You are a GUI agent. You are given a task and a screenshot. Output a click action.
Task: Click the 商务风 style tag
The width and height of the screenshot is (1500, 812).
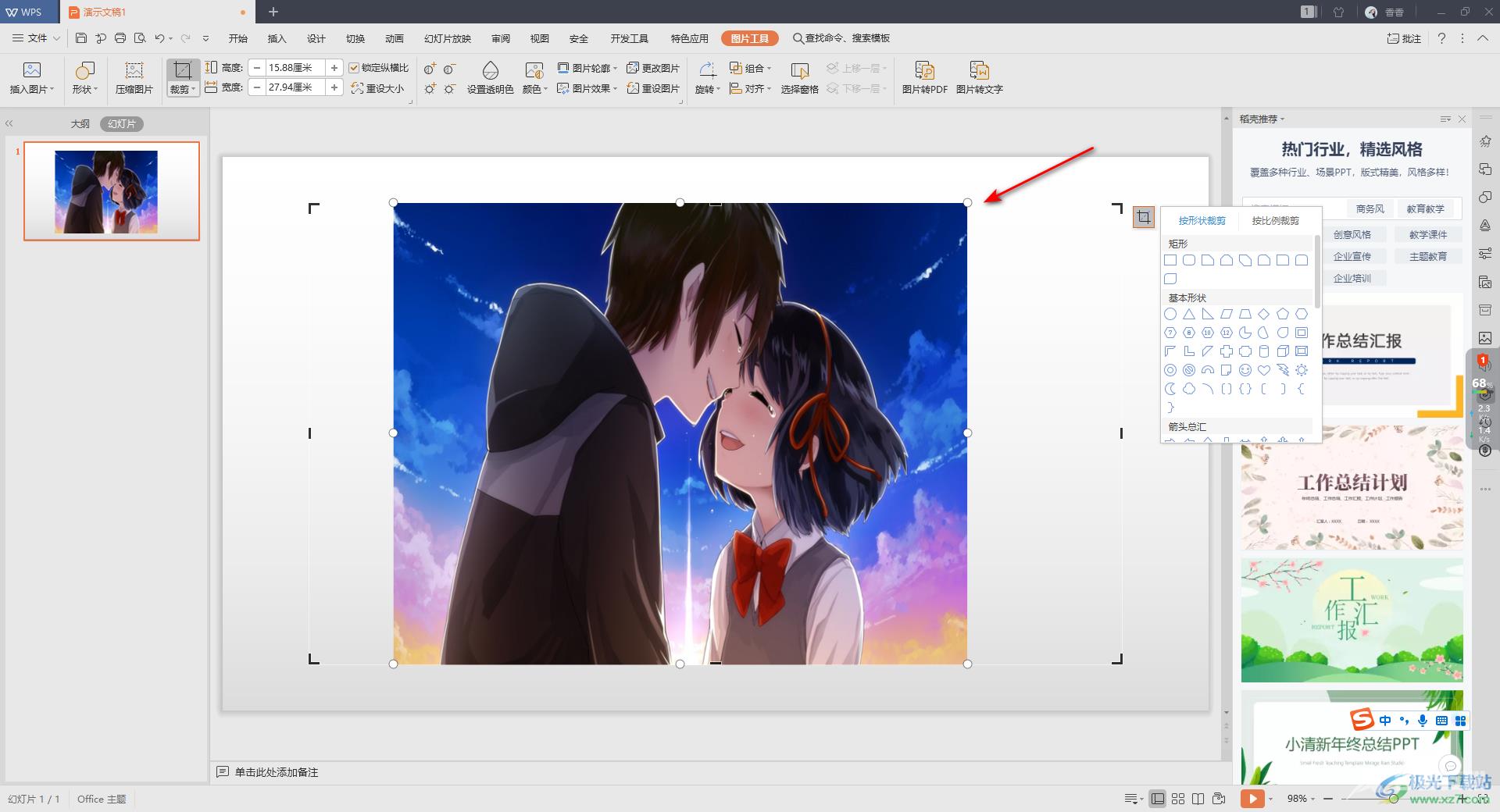click(1370, 208)
